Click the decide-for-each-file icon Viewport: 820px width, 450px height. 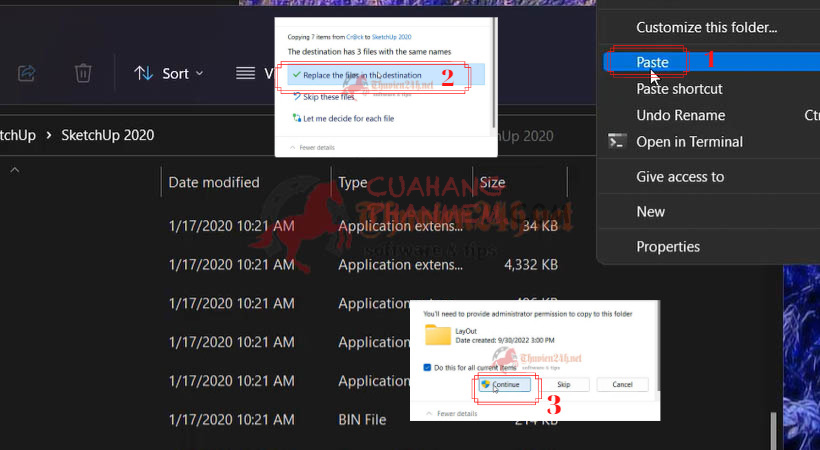coord(297,118)
